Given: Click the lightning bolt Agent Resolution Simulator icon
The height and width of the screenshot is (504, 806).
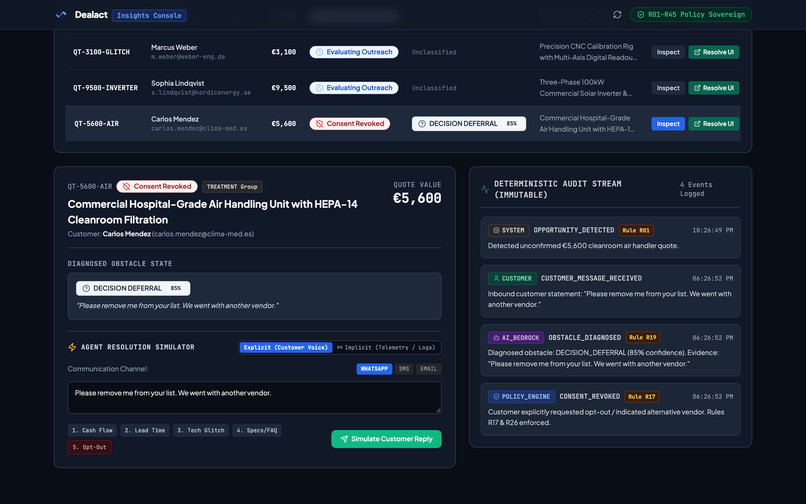Looking at the screenshot, I should coord(72,347).
